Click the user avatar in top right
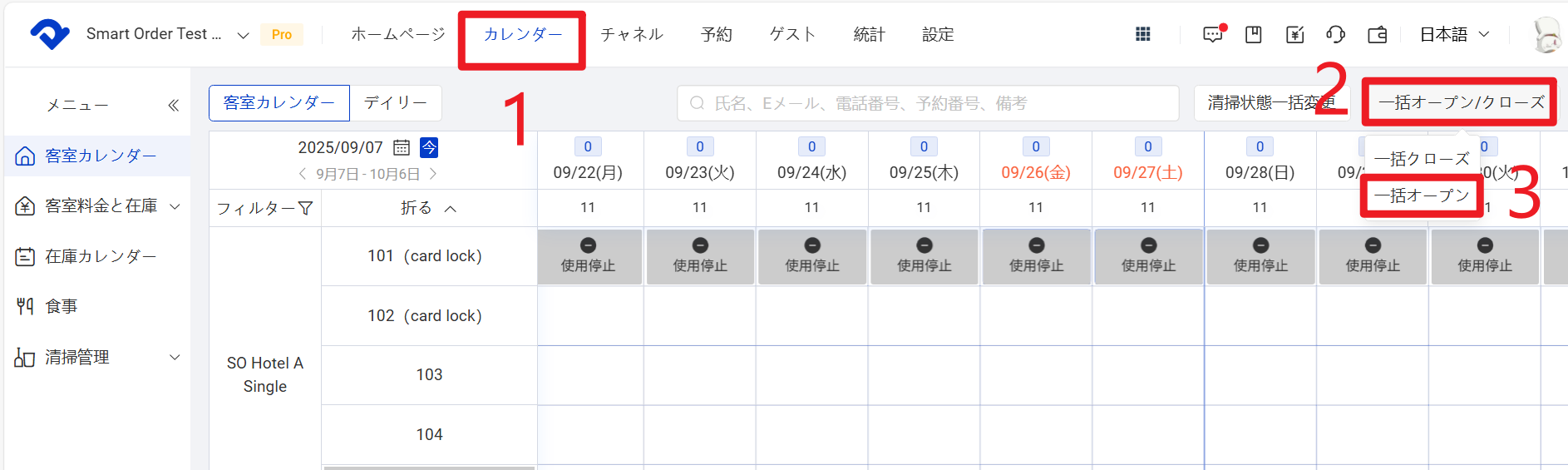The width and height of the screenshot is (1568, 470). click(x=1546, y=35)
